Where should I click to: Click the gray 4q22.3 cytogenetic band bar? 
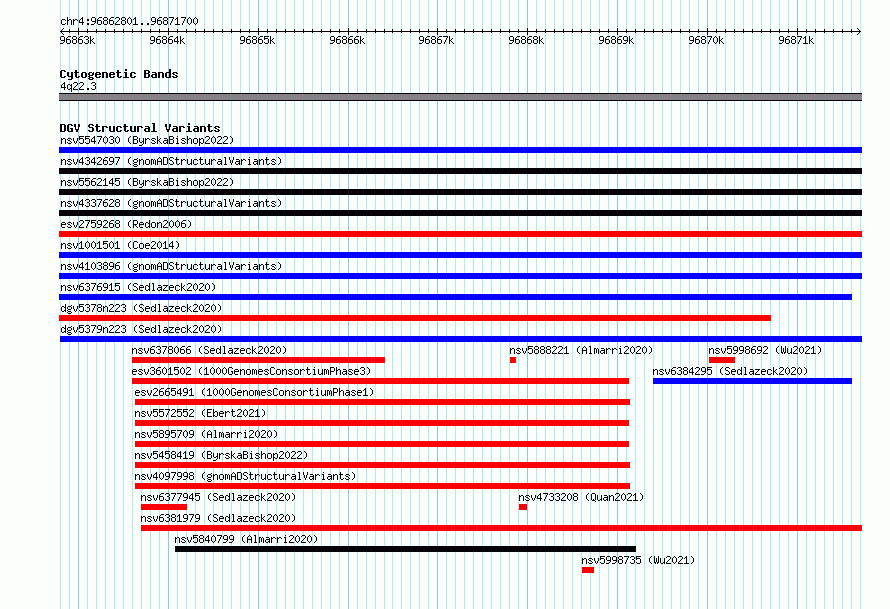tap(460, 97)
